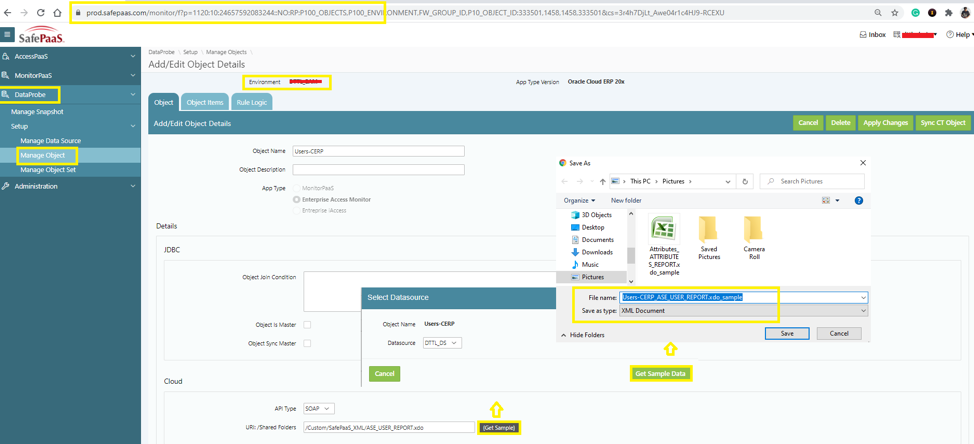
Task: Click the Apply Changes button
Action: (885, 123)
